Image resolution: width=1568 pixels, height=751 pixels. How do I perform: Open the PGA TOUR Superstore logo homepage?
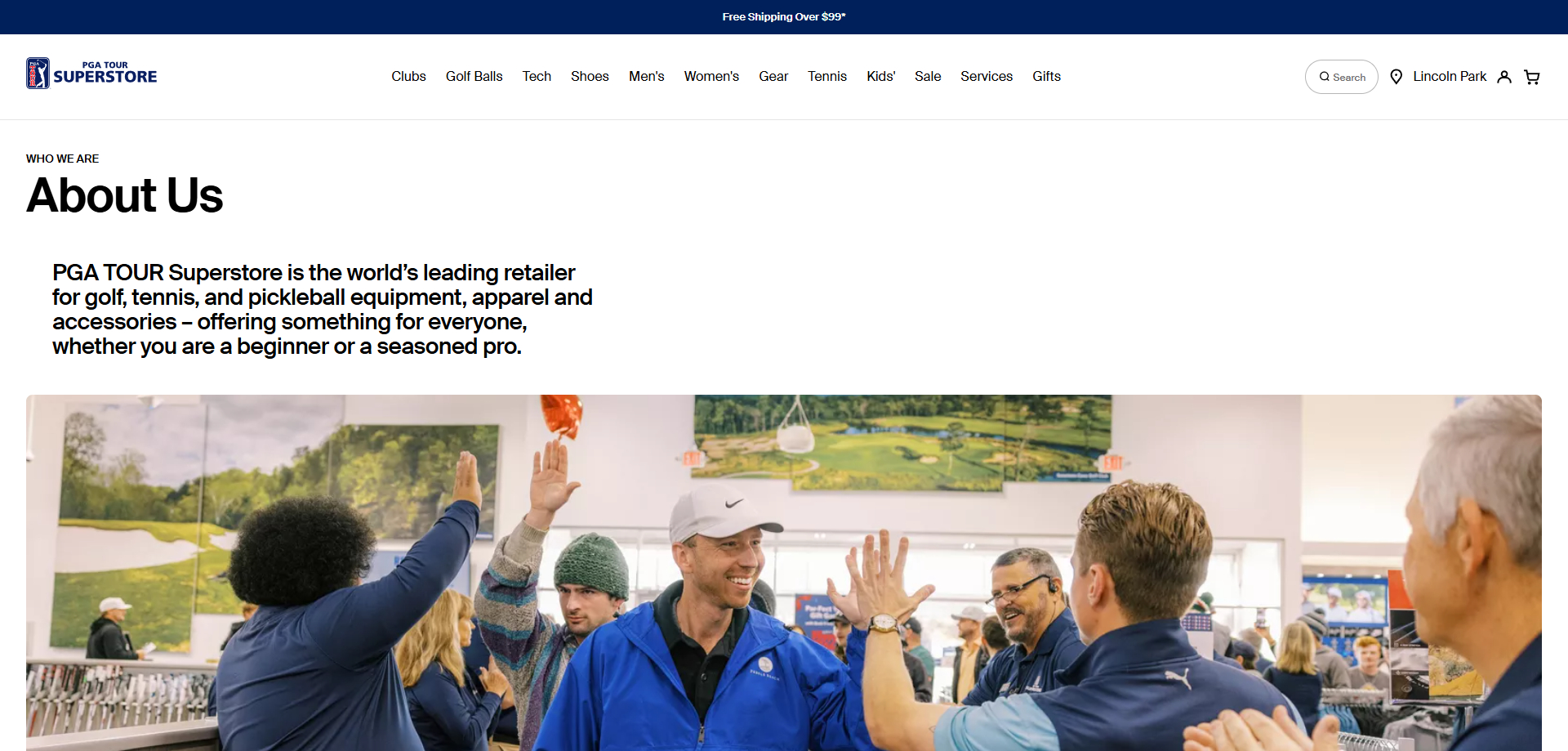tap(91, 73)
